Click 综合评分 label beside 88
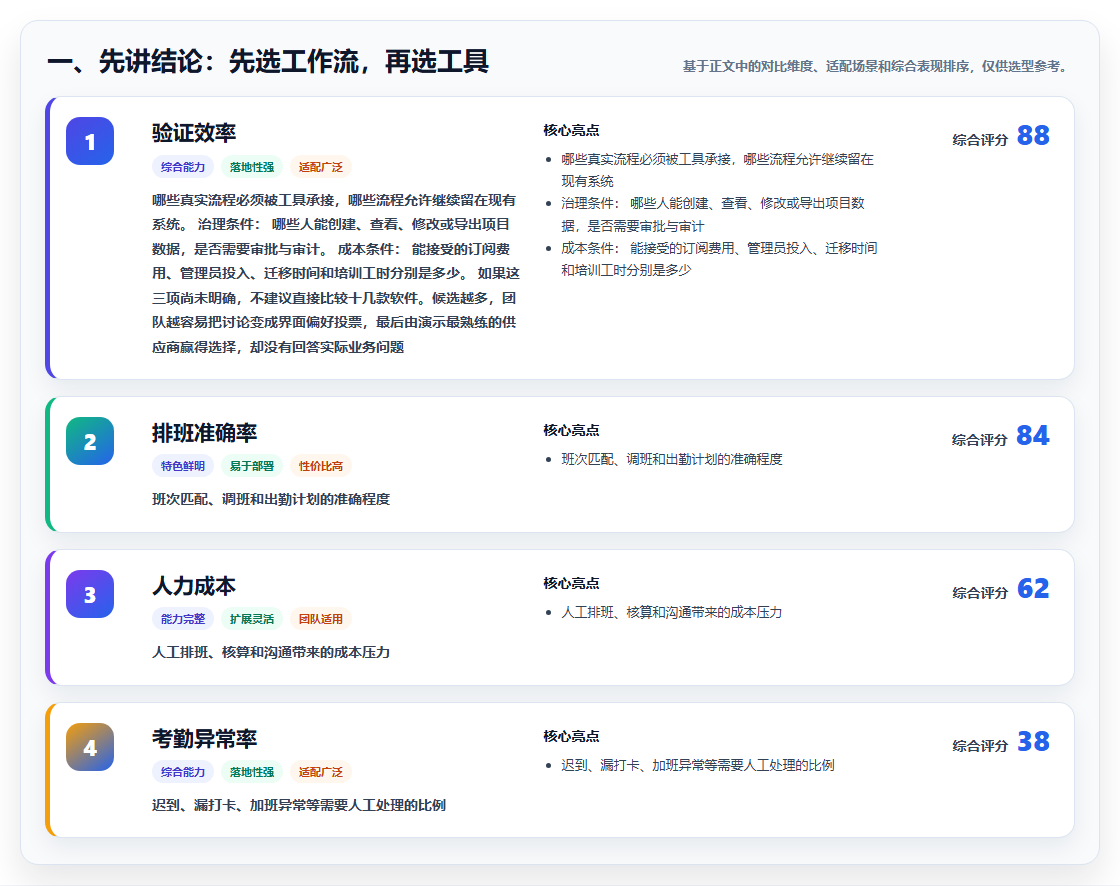This screenshot has height=886, width=1120. pos(980,139)
